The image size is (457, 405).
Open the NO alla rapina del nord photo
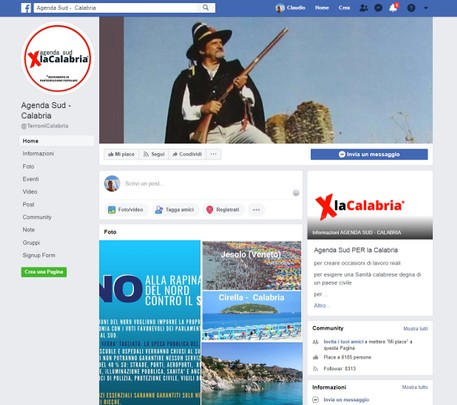[x=150, y=322]
